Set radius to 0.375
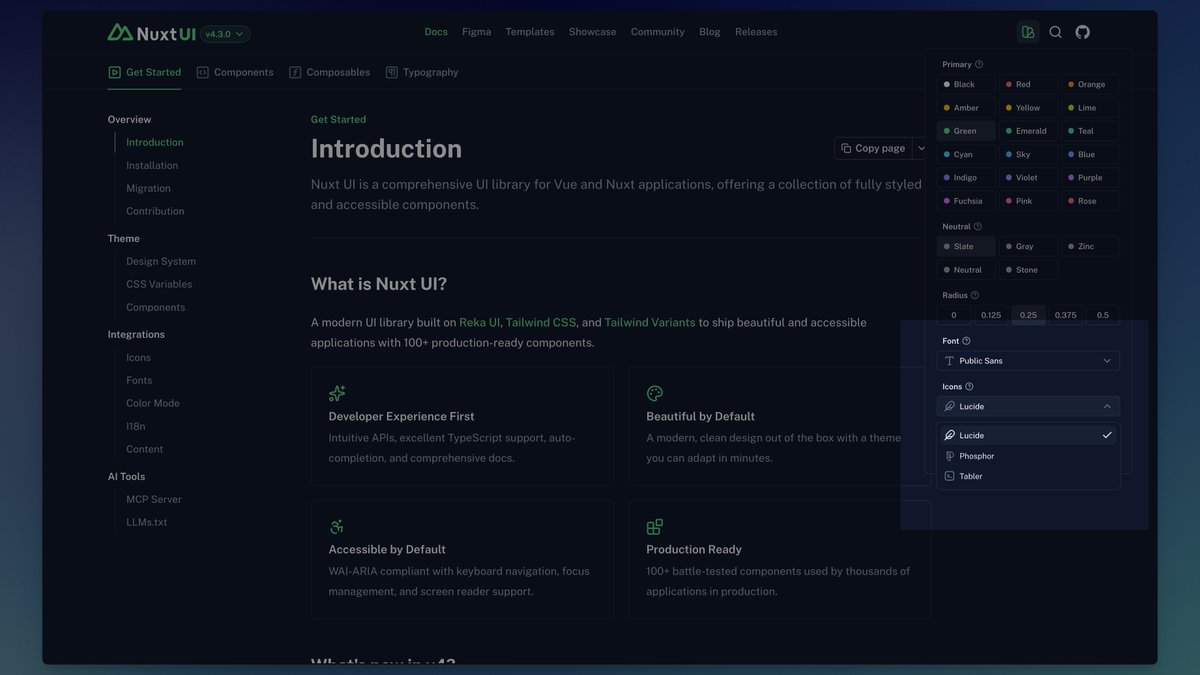 [x=1066, y=315]
